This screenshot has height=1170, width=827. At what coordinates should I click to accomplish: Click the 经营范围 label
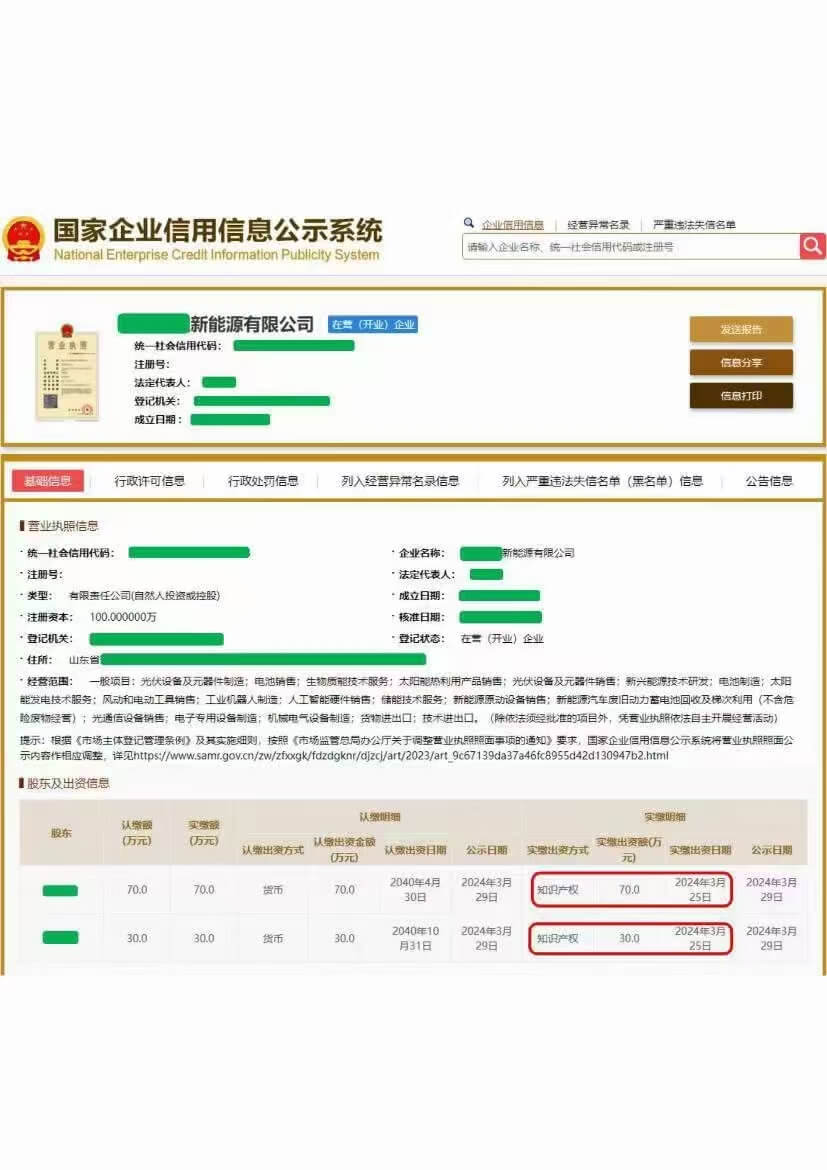[49, 681]
